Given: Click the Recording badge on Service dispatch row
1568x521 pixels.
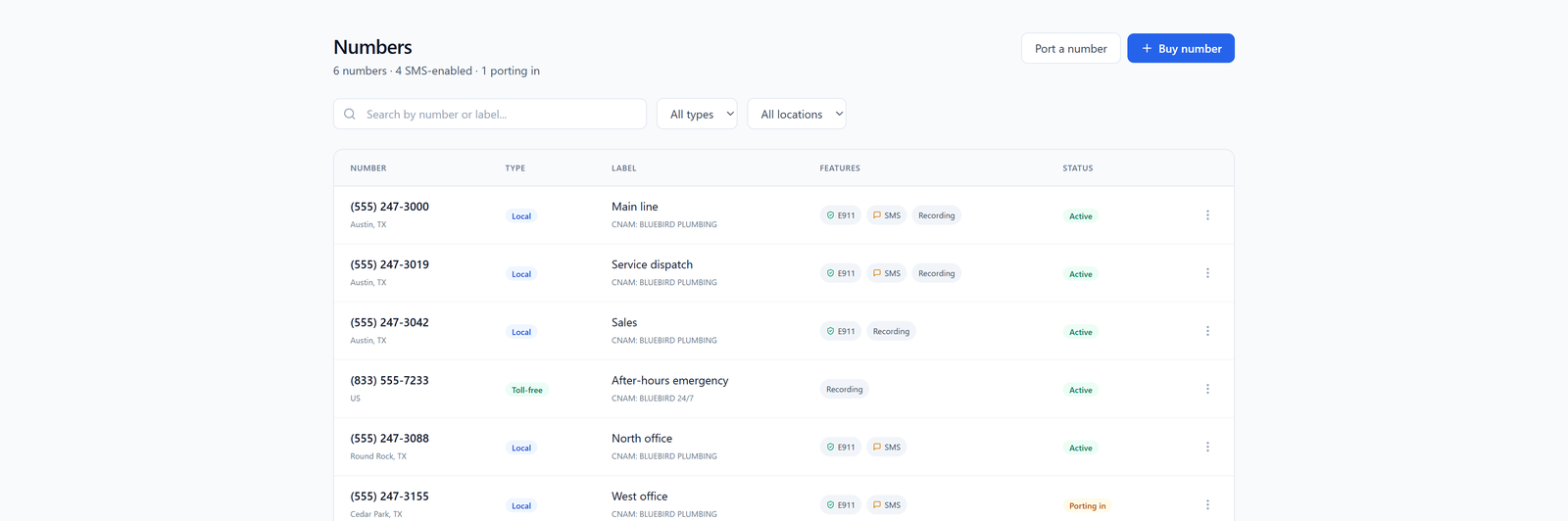Looking at the screenshot, I should coord(937,273).
